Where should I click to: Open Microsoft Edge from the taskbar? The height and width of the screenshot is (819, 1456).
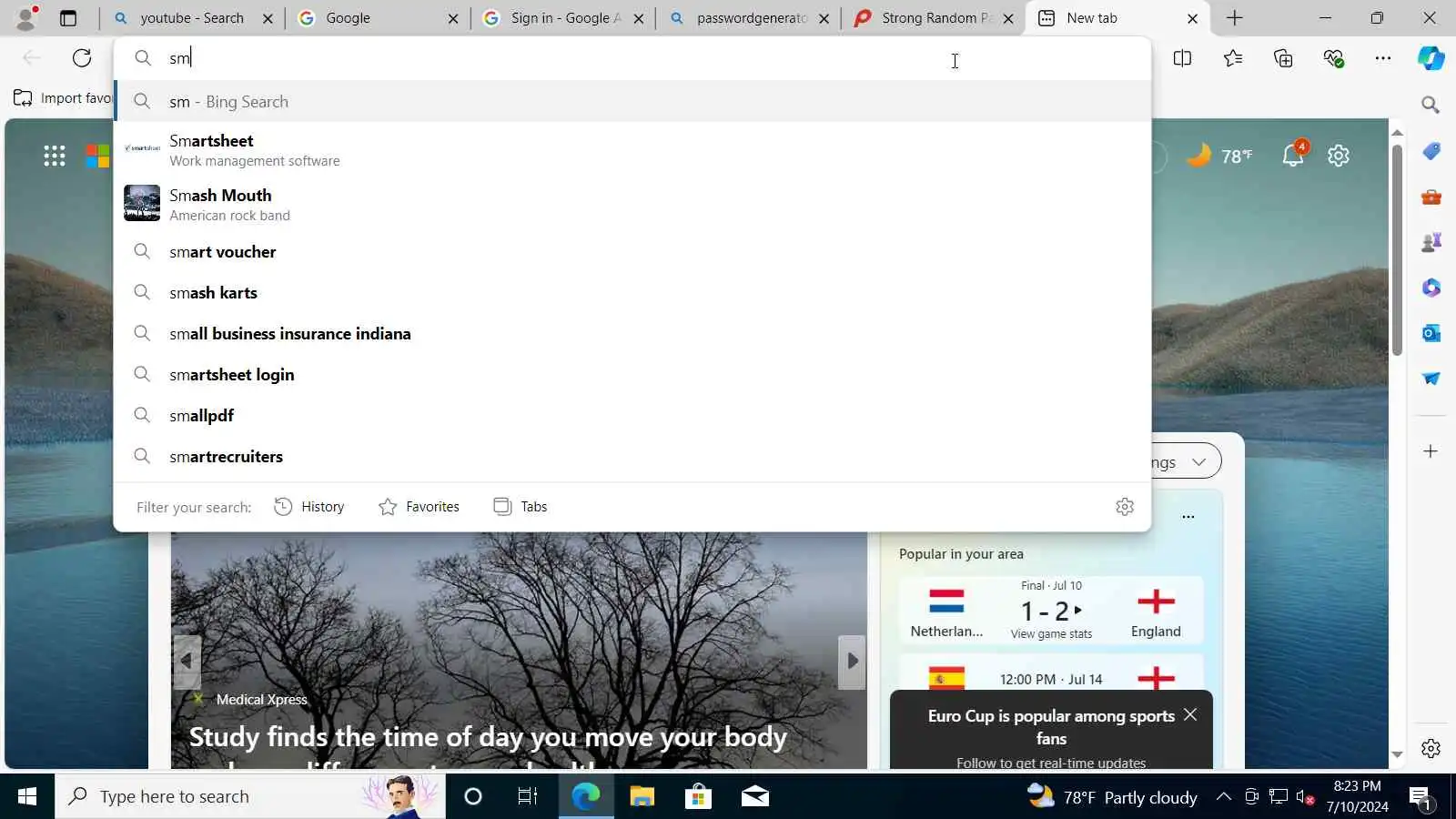[x=586, y=796]
